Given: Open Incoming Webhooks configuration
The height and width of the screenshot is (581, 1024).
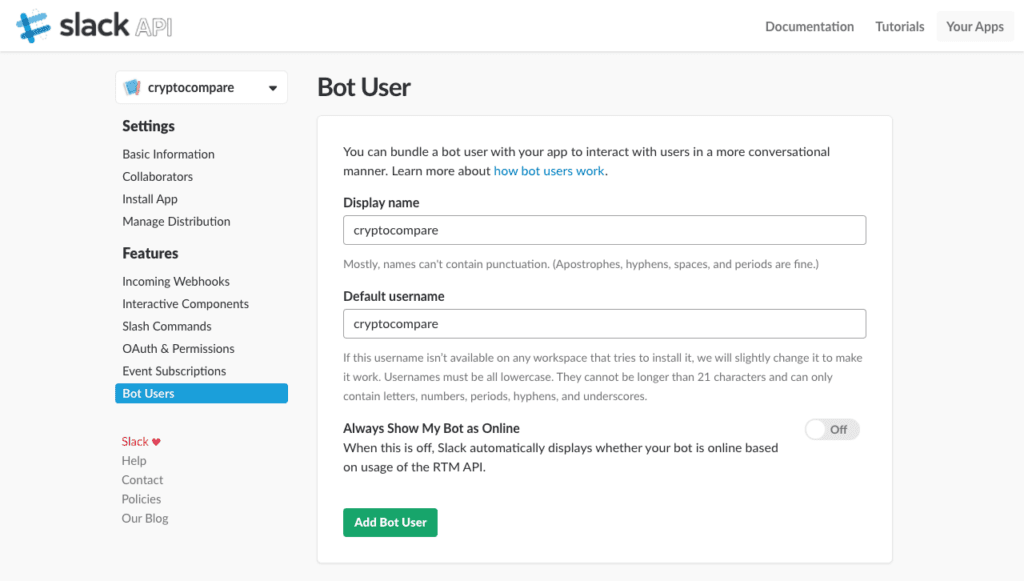Looking at the screenshot, I should pyautogui.click(x=176, y=281).
